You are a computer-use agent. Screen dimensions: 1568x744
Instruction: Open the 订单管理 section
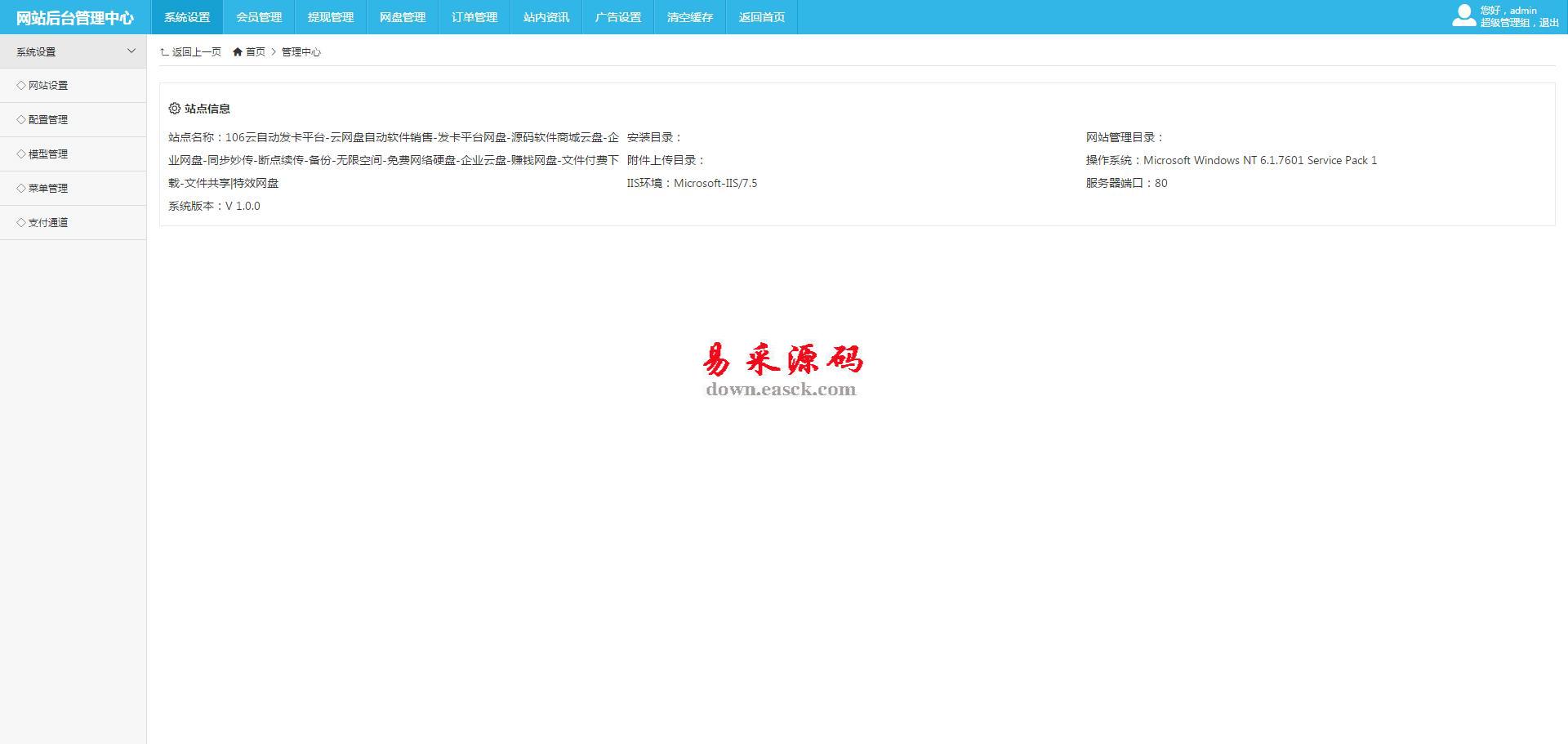coord(474,17)
